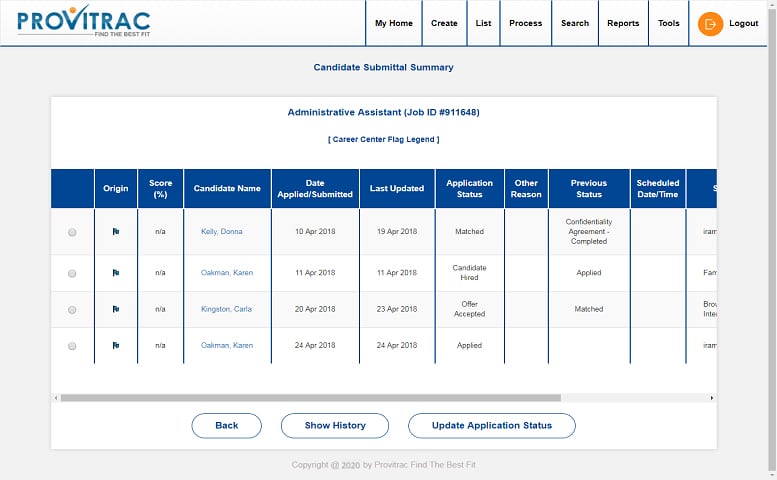Image resolution: width=777 pixels, height=480 pixels.
Task: Click the 19 Apr 2018 last updated cell
Action: (397, 231)
